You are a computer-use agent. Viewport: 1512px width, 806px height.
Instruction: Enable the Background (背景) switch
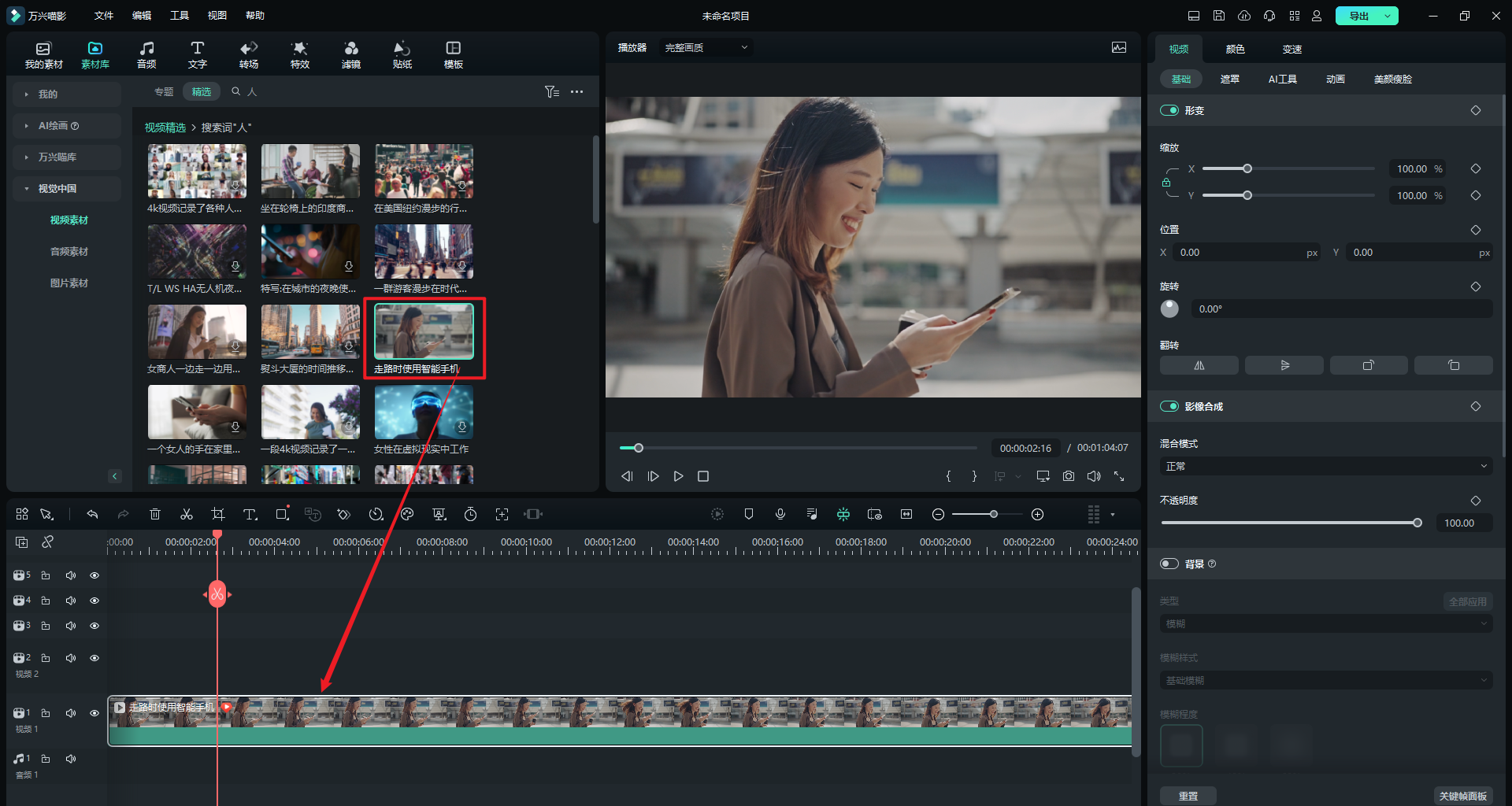[x=1169, y=564]
